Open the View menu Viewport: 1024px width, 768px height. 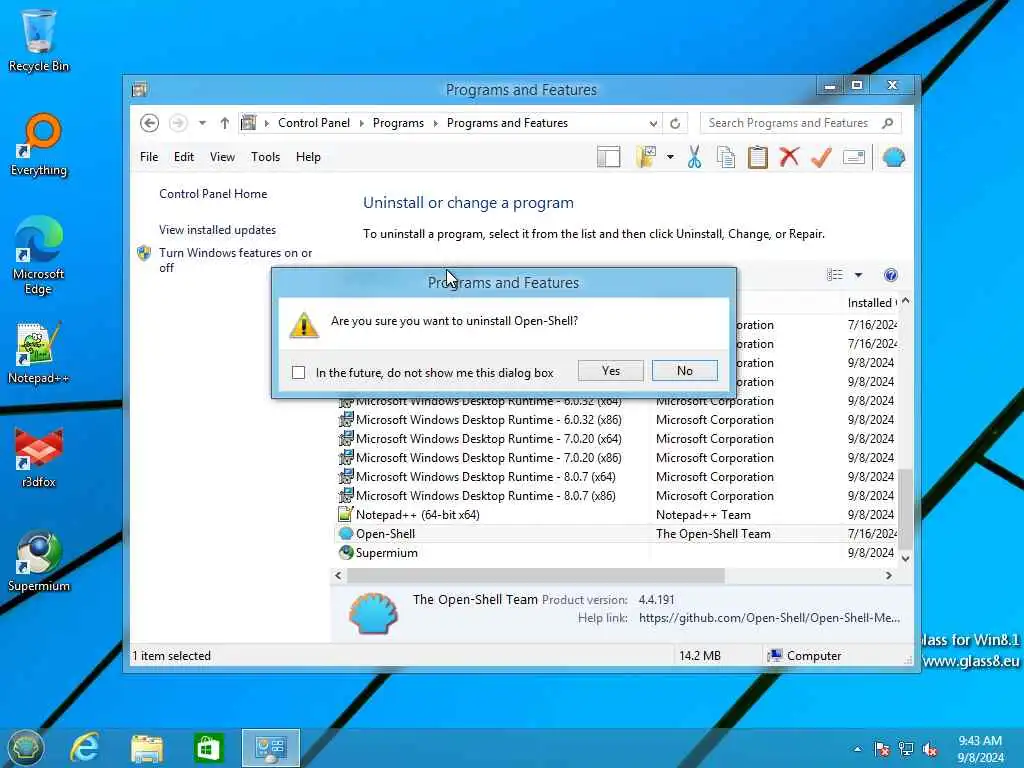pos(222,157)
